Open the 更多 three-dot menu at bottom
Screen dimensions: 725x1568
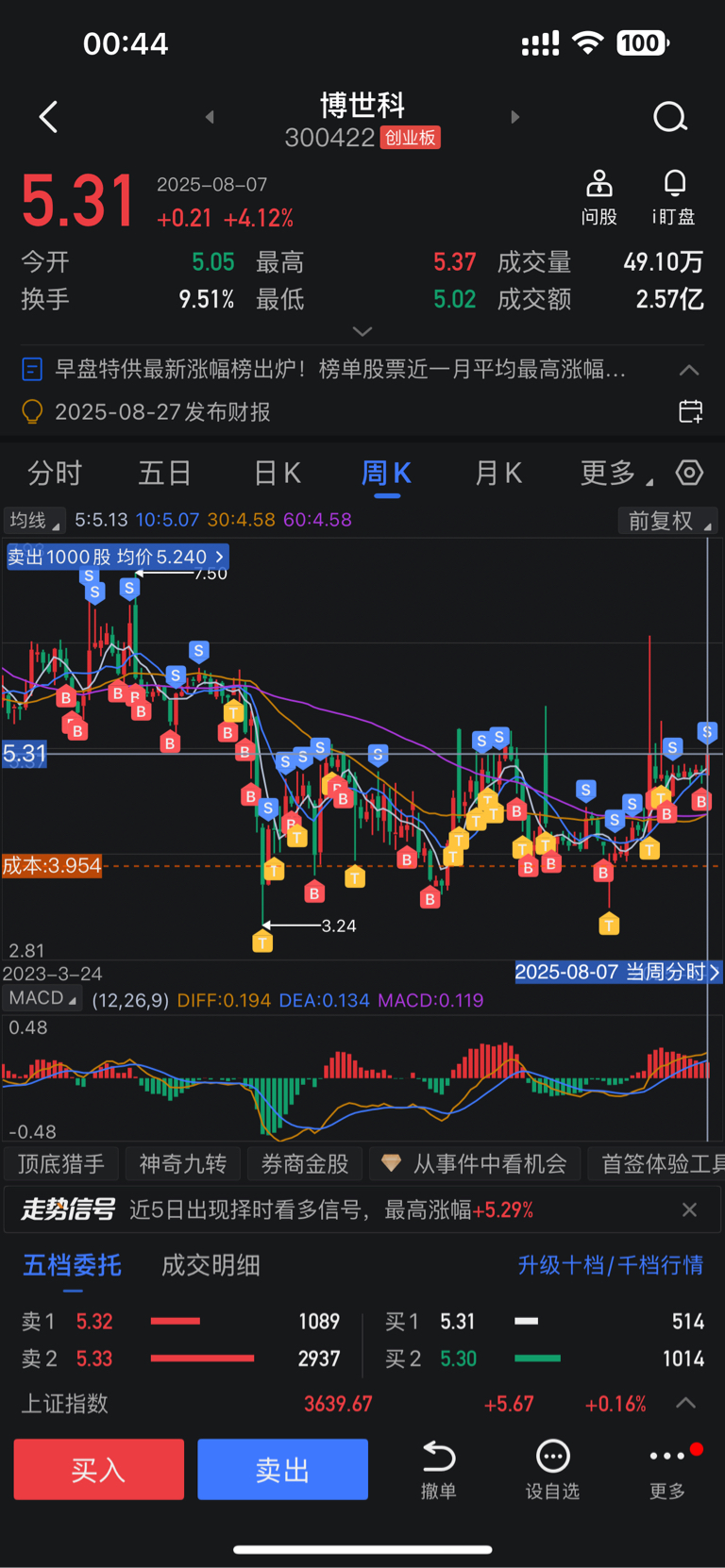pyautogui.click(x=668, y=1470)
